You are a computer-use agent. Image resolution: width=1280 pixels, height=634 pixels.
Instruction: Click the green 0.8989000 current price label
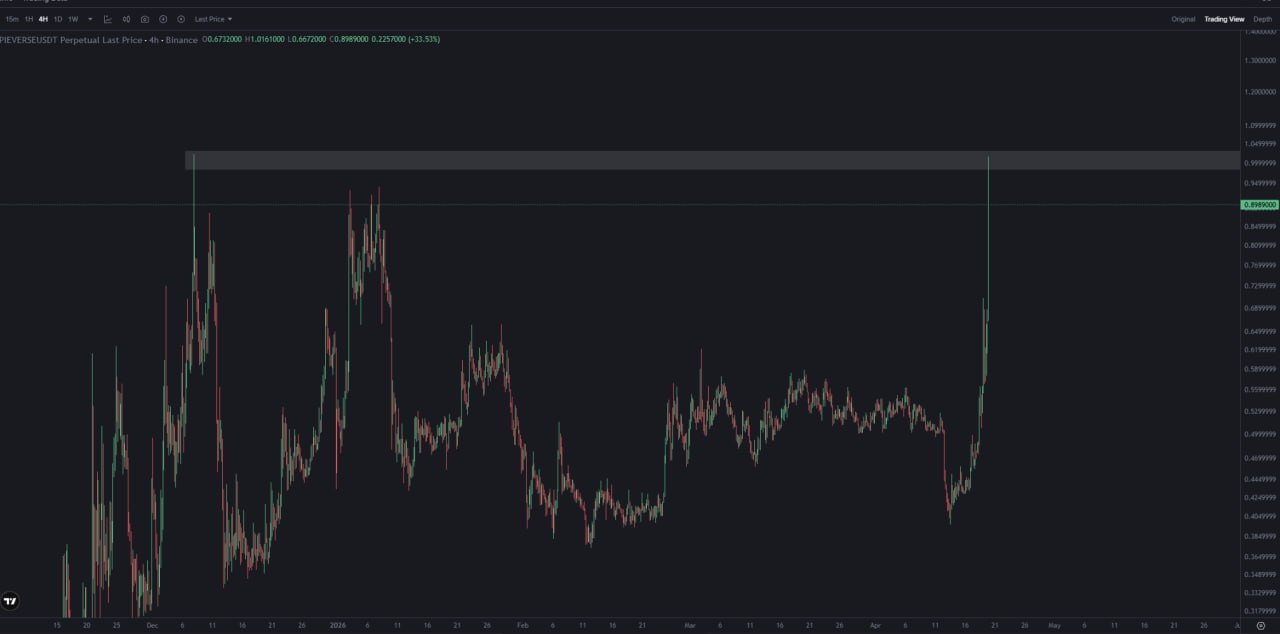tap(1259, 205)
